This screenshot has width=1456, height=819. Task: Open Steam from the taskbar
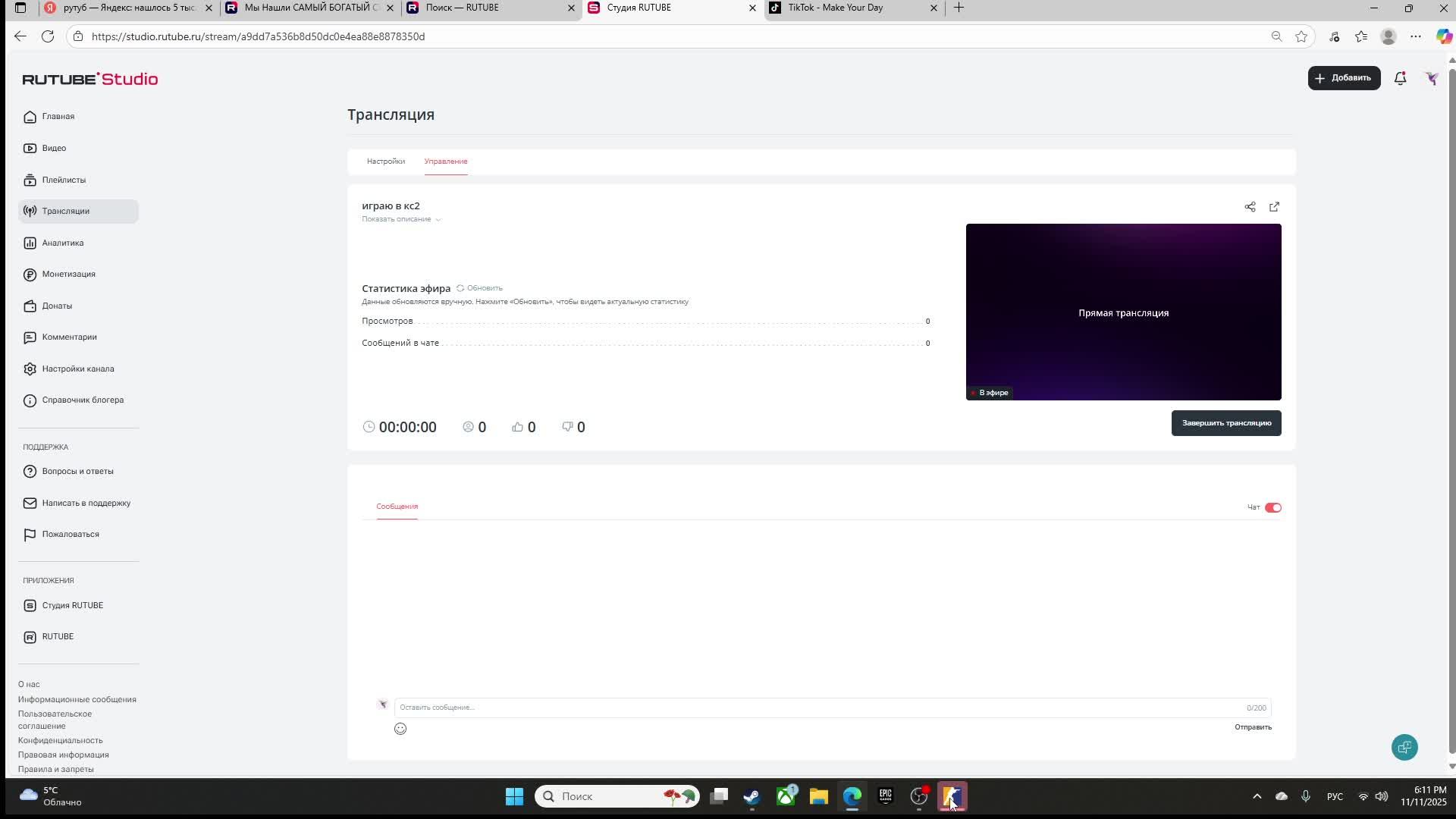(x=752, y=796)
